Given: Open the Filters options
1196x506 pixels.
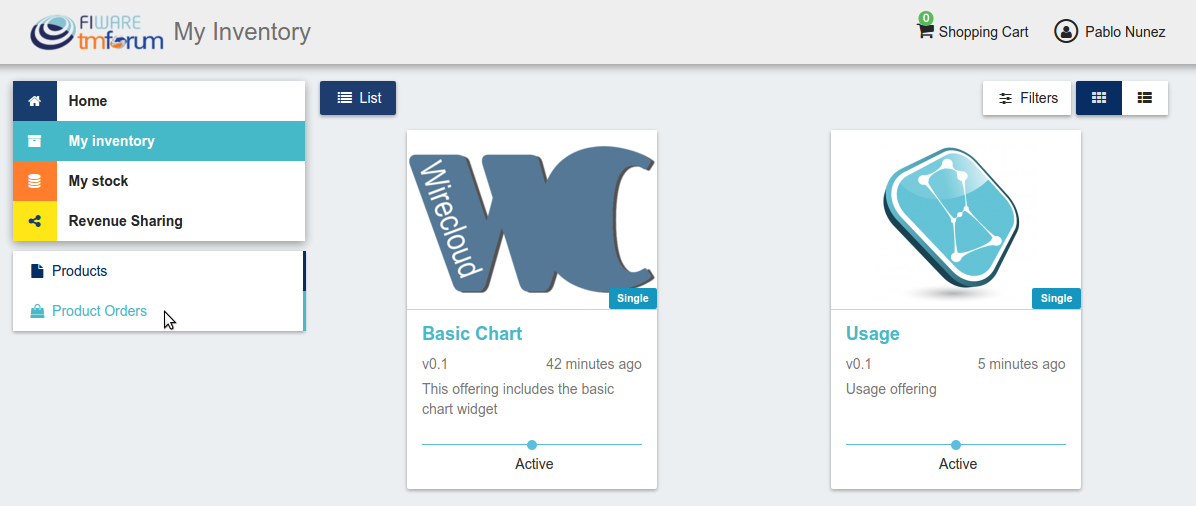Looking at the screenshot, I should tap(1027, 98).
